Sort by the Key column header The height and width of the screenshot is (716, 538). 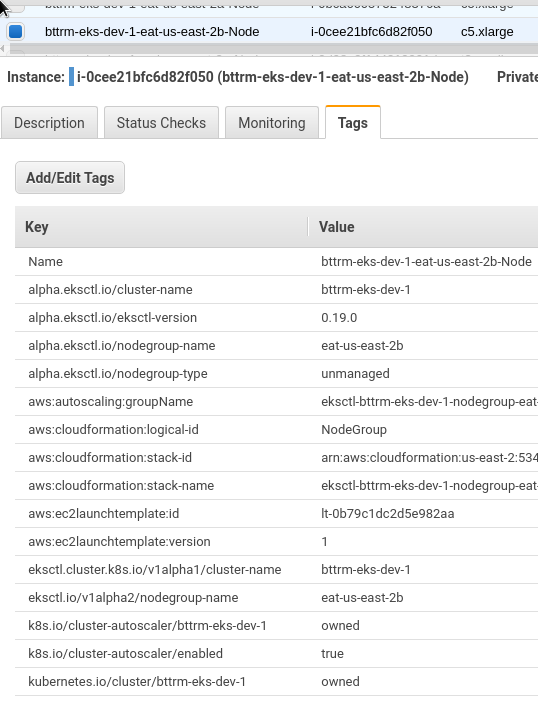click(x=161, y=227)
